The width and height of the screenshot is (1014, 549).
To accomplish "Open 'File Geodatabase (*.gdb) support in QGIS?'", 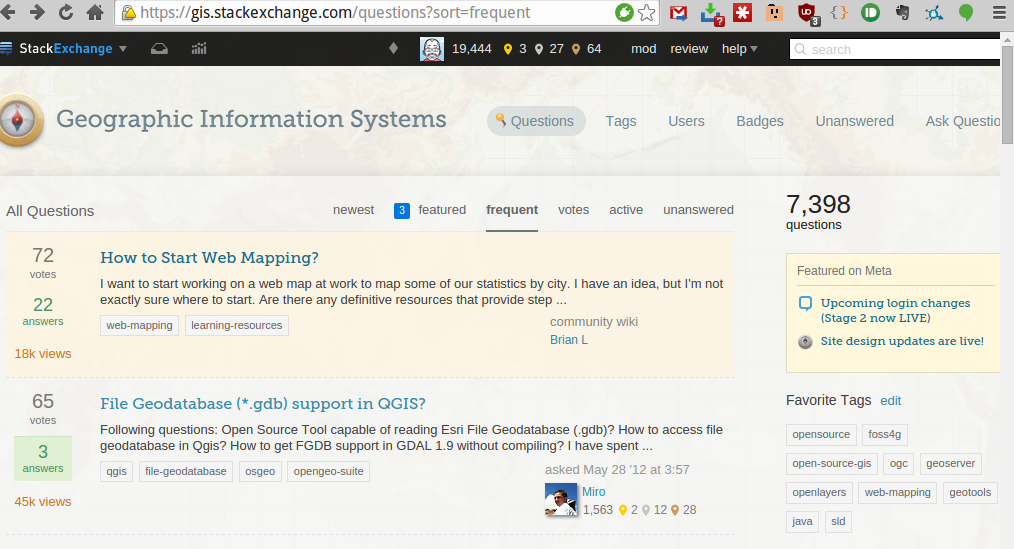I will pyautogui.click(x=263, y=404).
